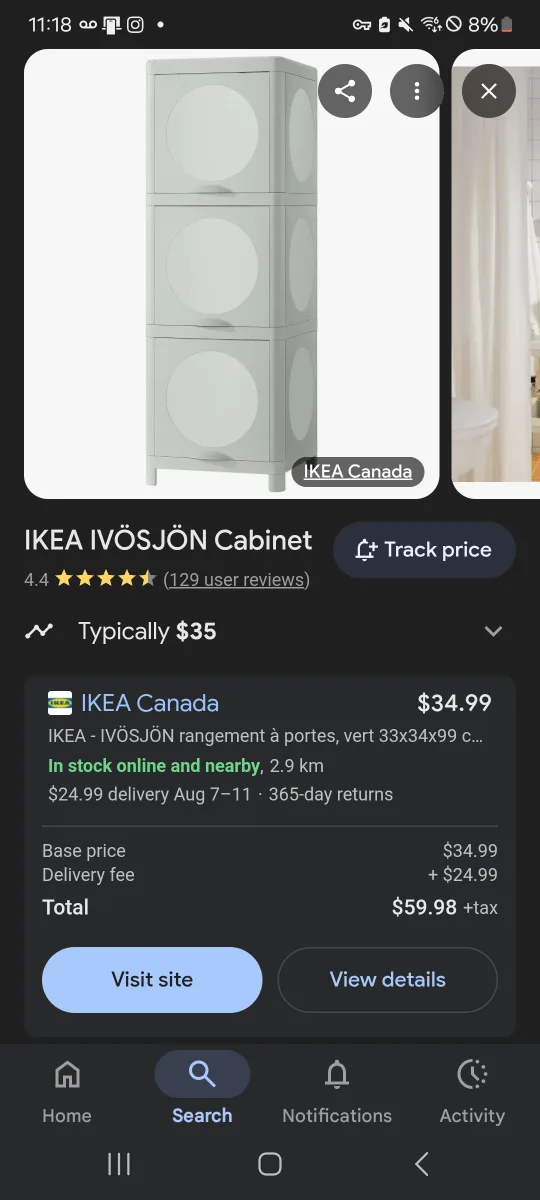Tap the Visit site button
The image size is (540, 1200).
pyautogui.click(x=152, y=980)
